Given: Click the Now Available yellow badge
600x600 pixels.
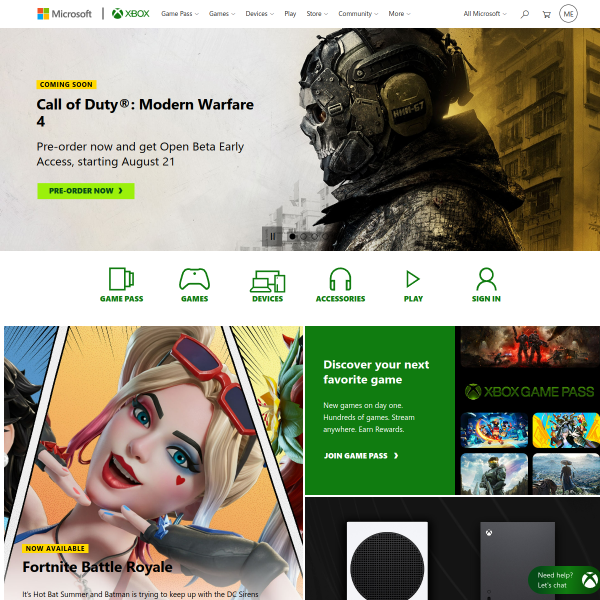Looking at the screenshot, I should click(x=55, y=548).
